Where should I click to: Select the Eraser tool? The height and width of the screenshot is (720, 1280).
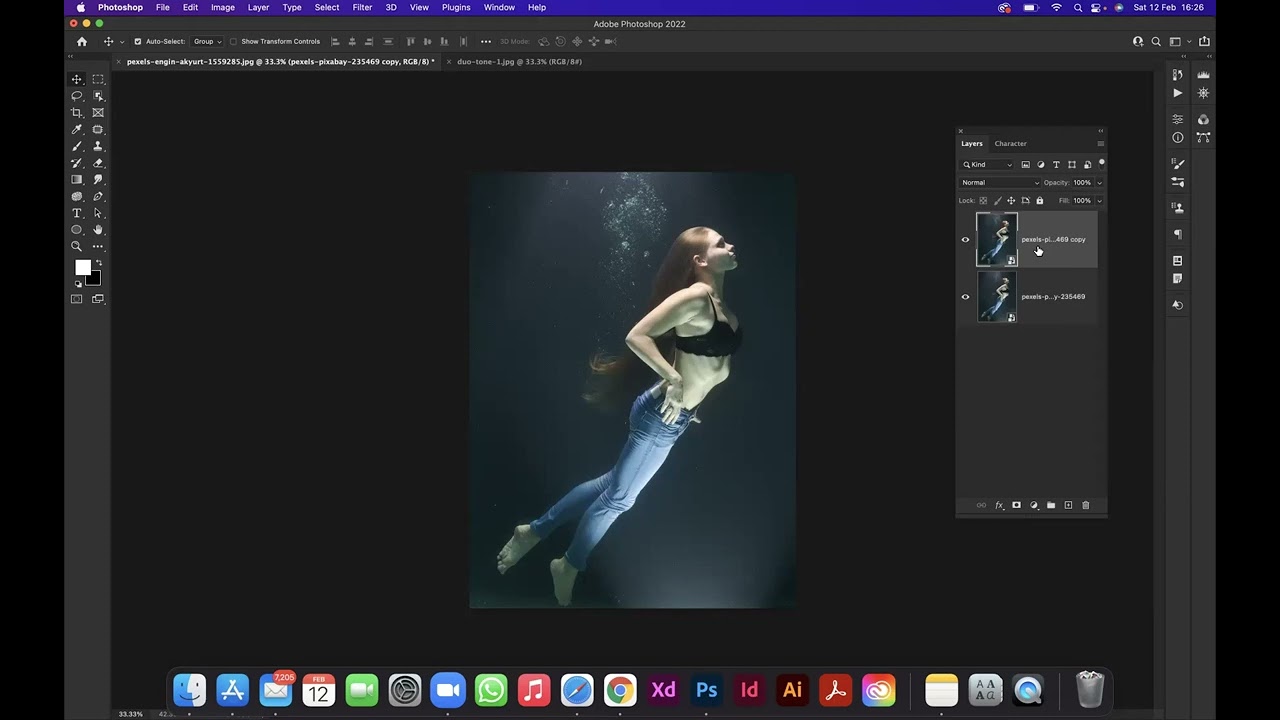(x=98, y=163)
